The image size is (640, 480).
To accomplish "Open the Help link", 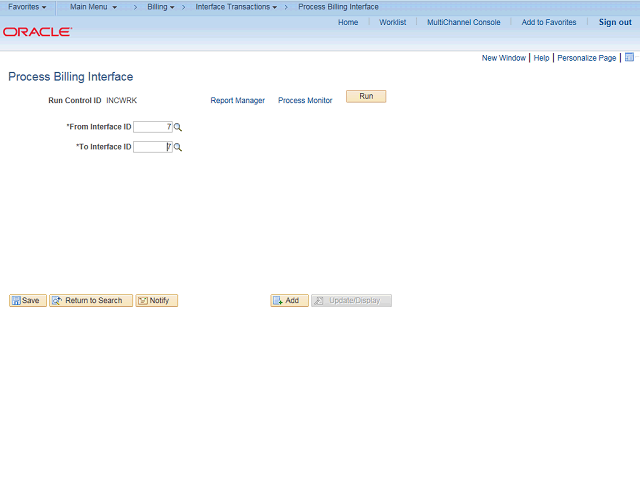I will [541, 58].
